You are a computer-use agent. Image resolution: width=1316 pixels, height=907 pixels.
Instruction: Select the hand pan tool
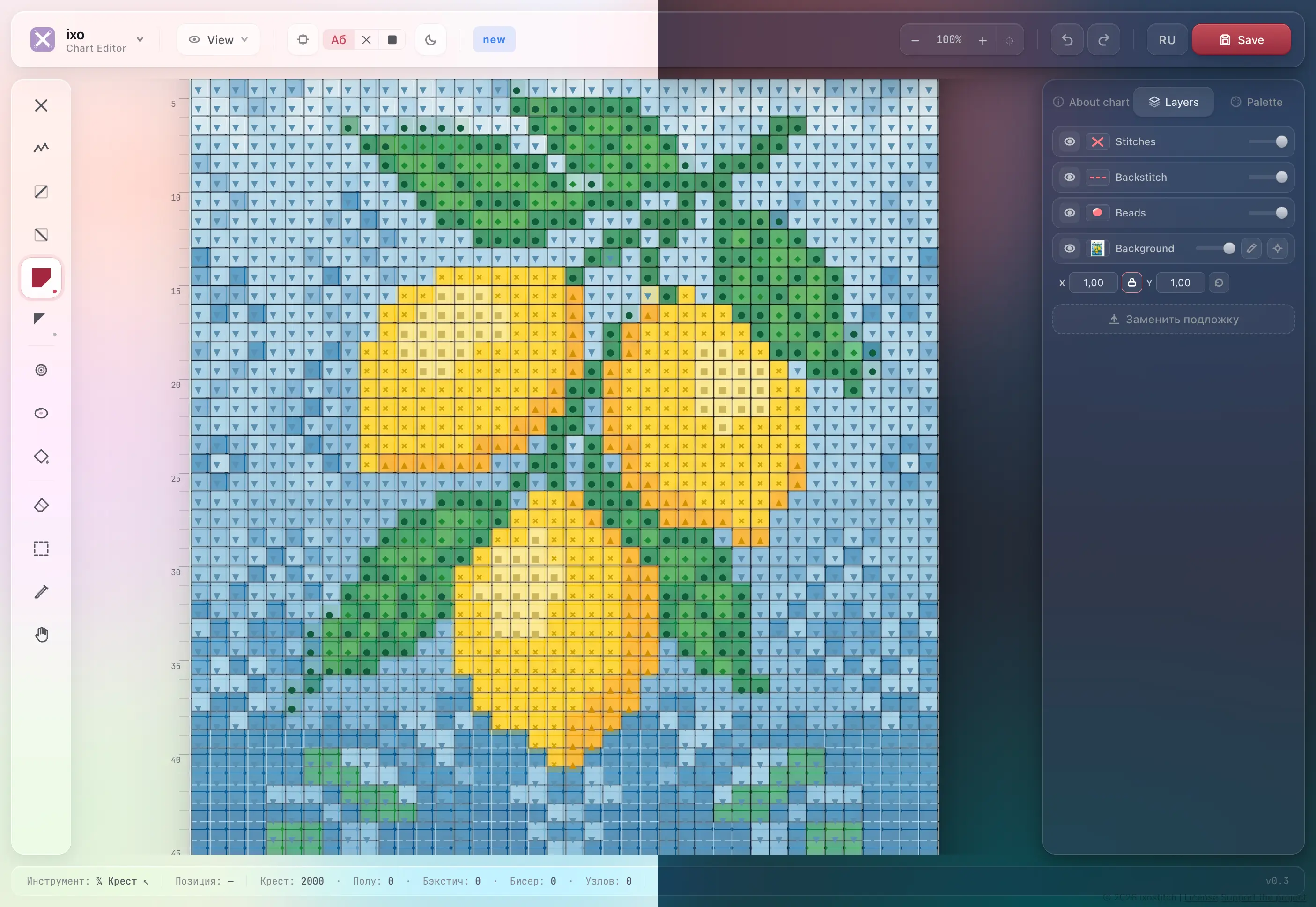point(41,635)
